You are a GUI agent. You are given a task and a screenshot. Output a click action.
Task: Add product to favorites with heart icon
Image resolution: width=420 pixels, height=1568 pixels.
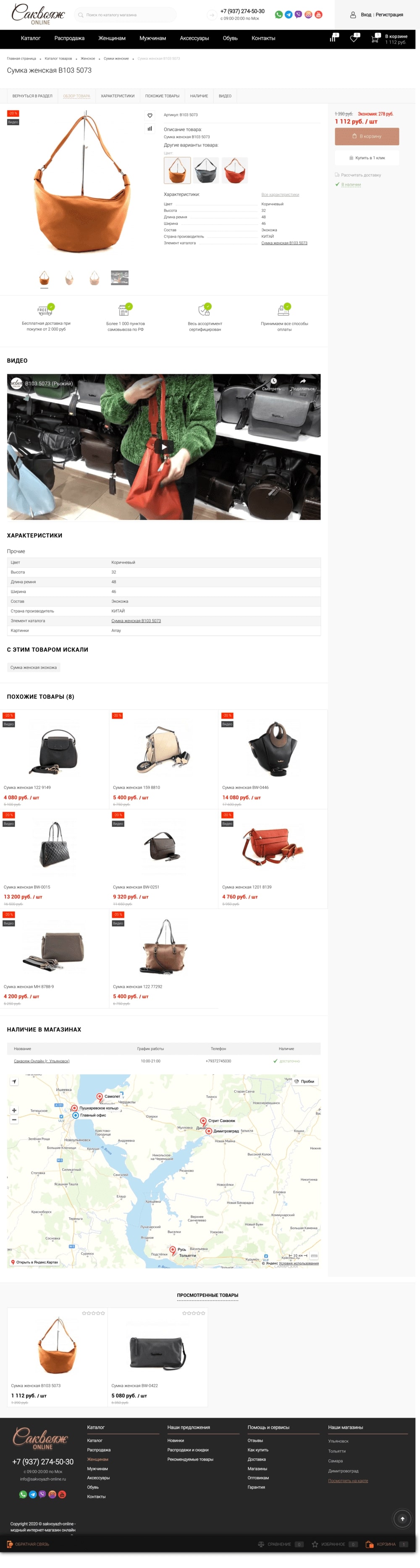(150, 116)
